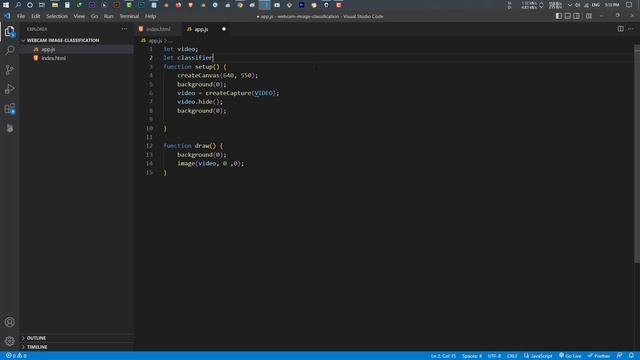The image size is (640, 360).
Task: Click errors and warnings count in status bar
Action: point(16,356)
